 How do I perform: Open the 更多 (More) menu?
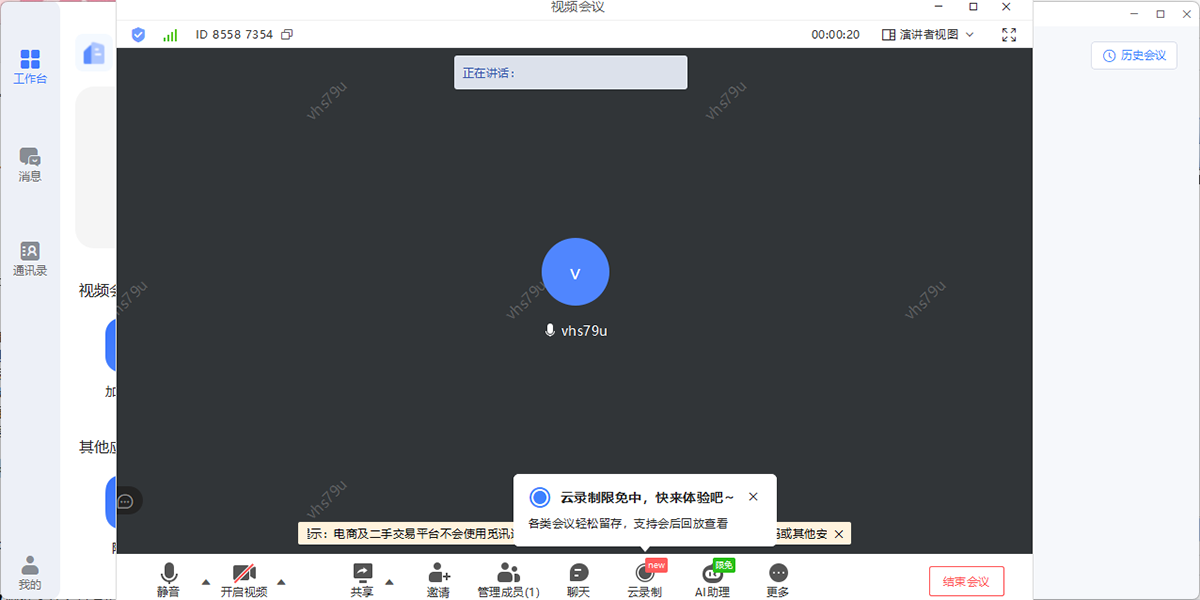click(778, 578)
